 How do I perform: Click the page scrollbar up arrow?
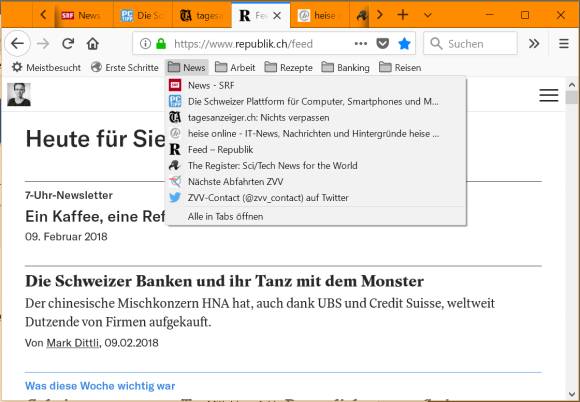[572, 85]
